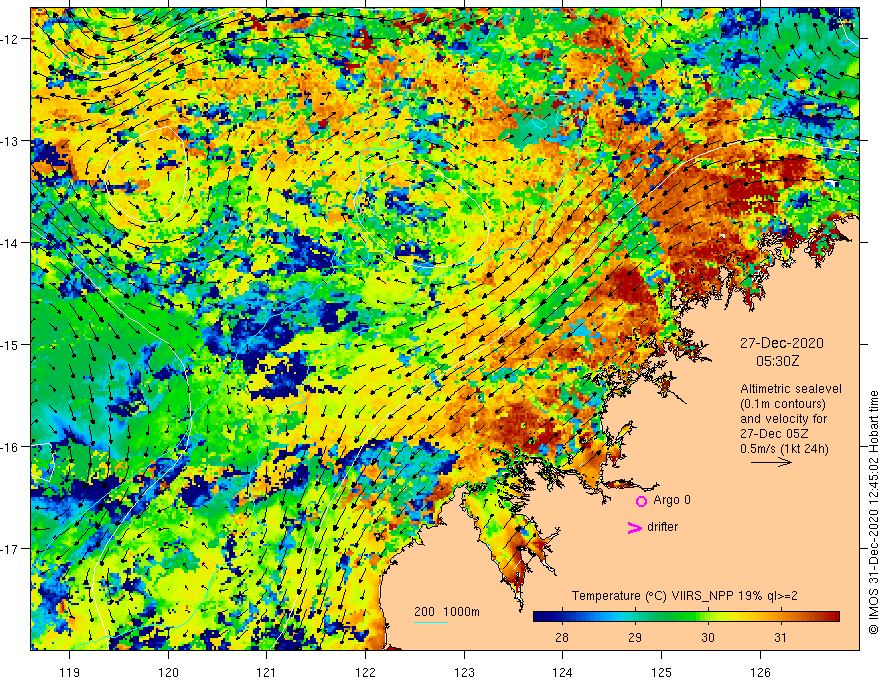This screenshot has width=880, height=680.
Task: Click longitude axis label '122'
Action: [x=365, y=672]
